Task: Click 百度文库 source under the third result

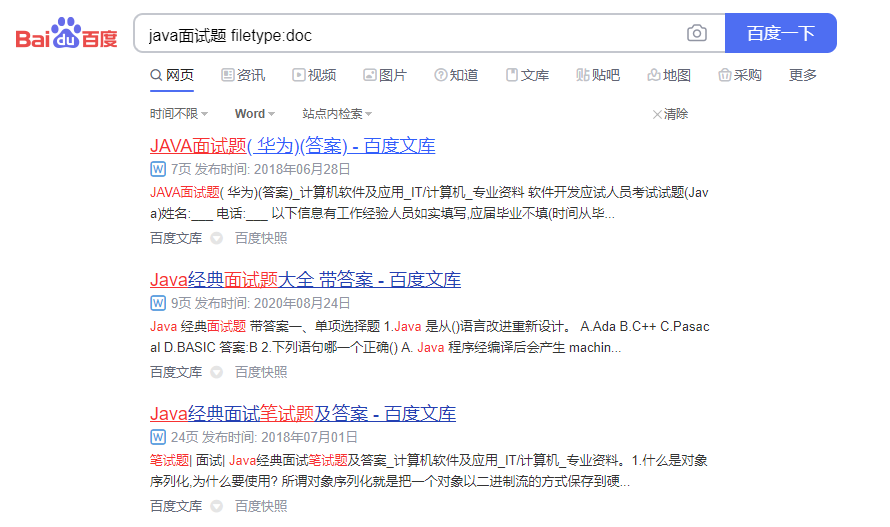Action: click(x=176, y=507)
